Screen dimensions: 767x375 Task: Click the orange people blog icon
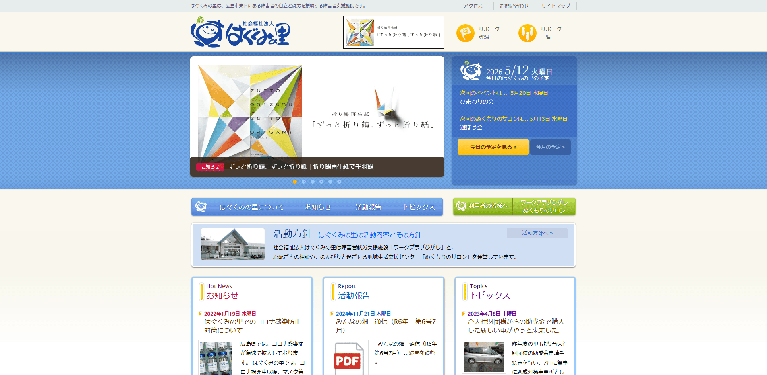(527, 33)
